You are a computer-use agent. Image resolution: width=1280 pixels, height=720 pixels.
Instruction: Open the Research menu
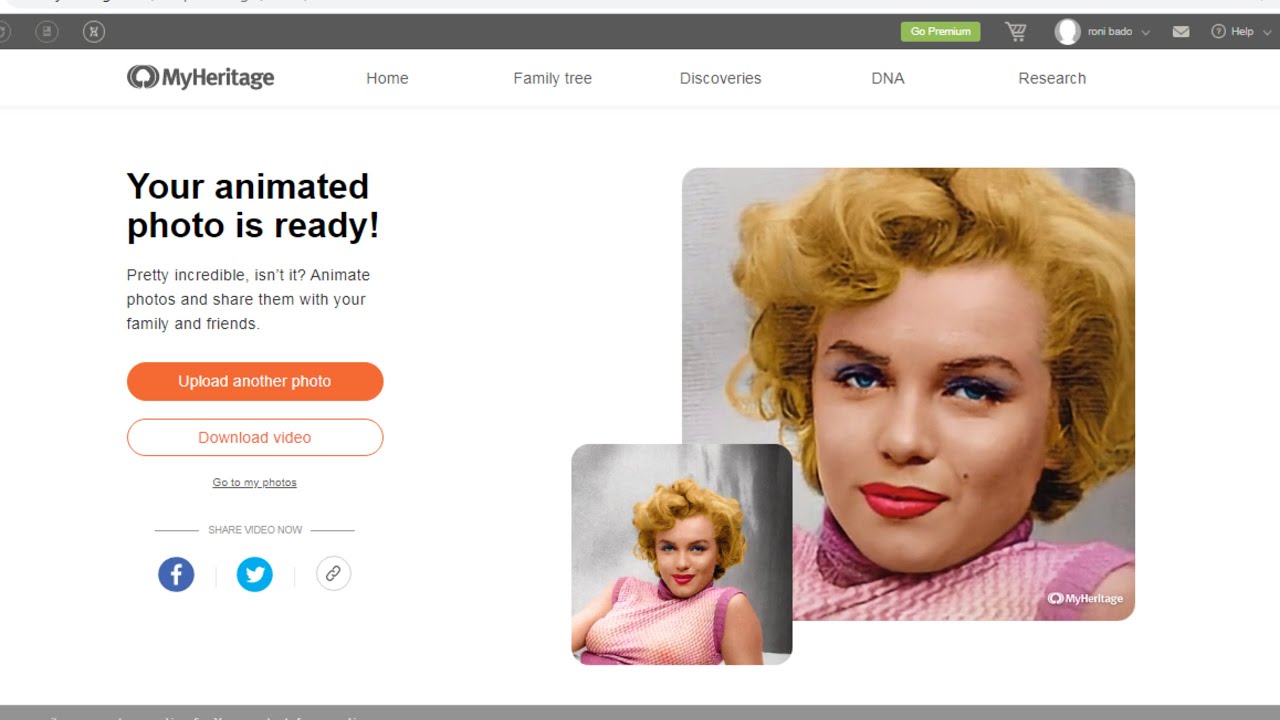pyautogui.click(x=1052, y=78)
